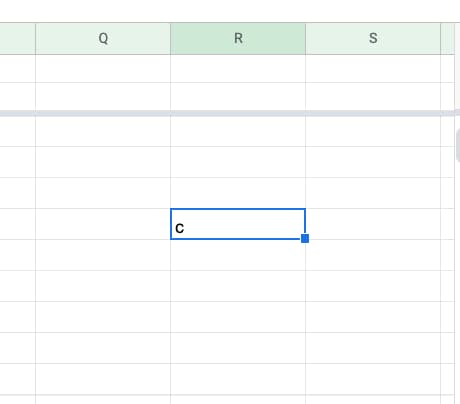This screenshot has height=404, width=460.
Task: Click the vertical scrollbar thumb at right edge
Action: (458, 145)
